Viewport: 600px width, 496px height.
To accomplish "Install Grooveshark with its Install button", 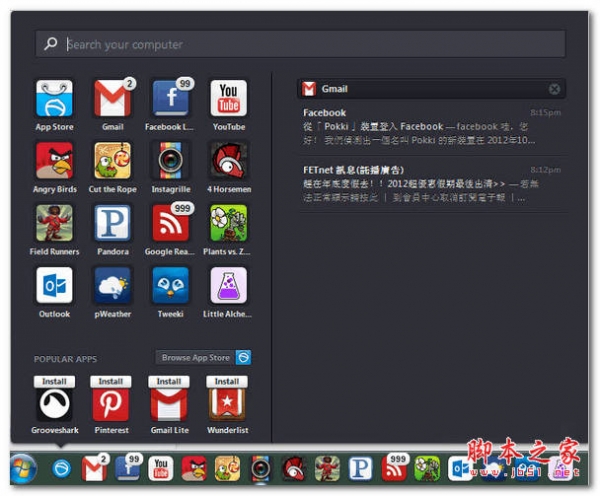I will tap(54, 382).
